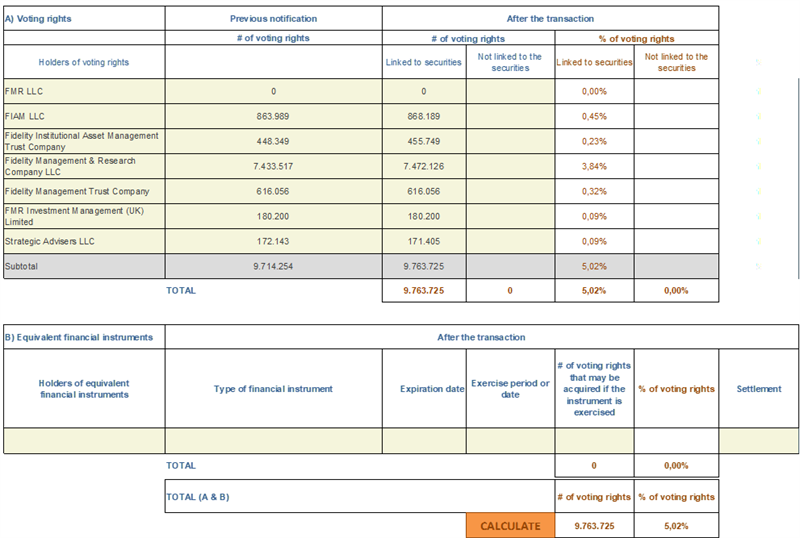Select the empty Settlement field
The height and width of the screenshot is (538, 800).
click(x=758, y=440)
